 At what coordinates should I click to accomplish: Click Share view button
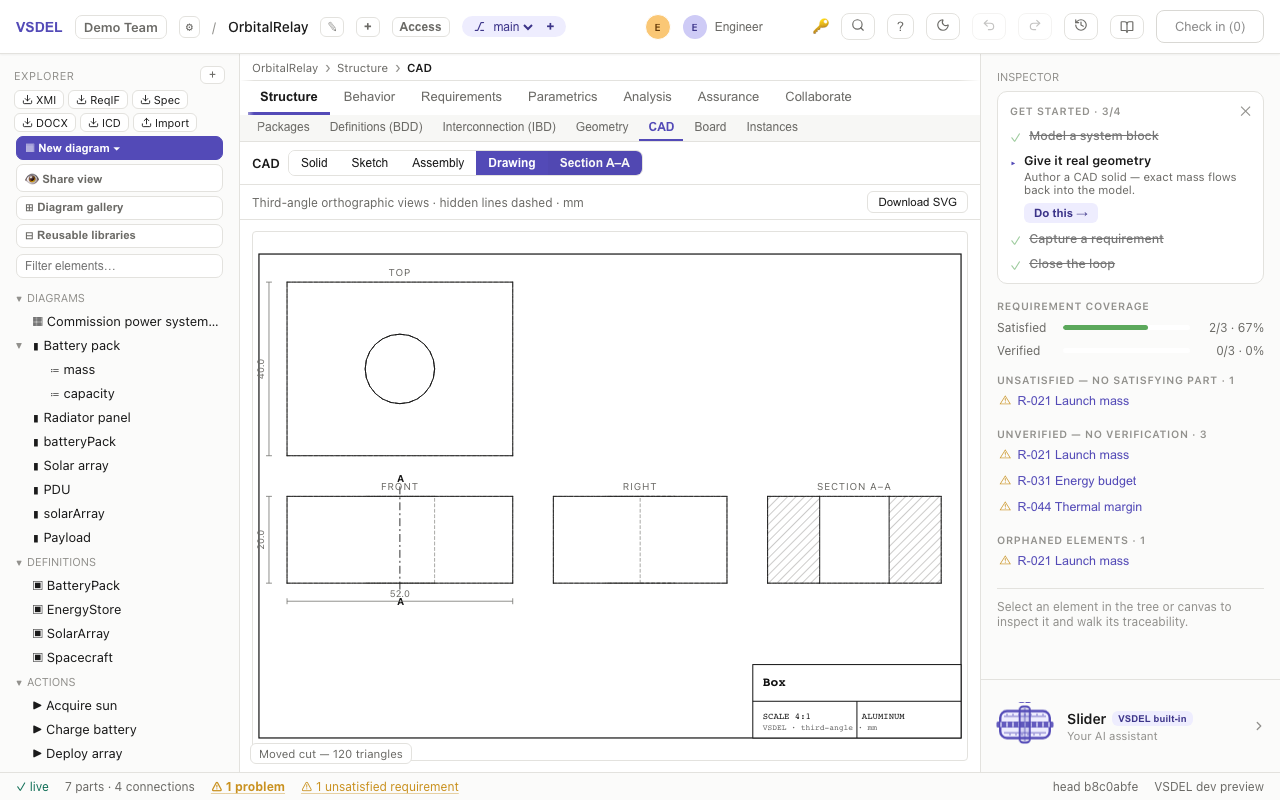coord(119,179)
